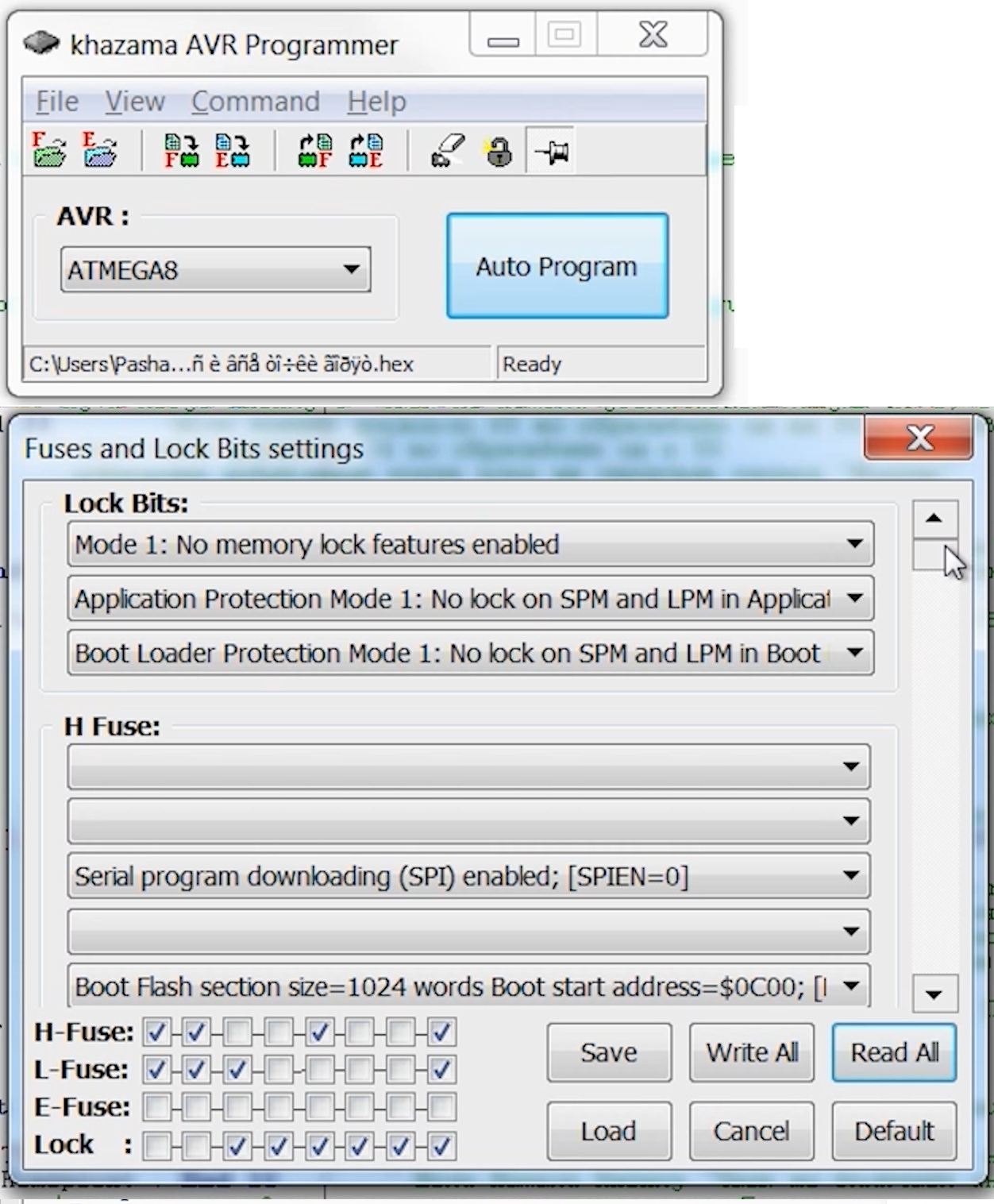The height and width of the screenshot is (1204, 994).
Task: Click the Load EEPROM file folder icon
Action: (100, 149)
